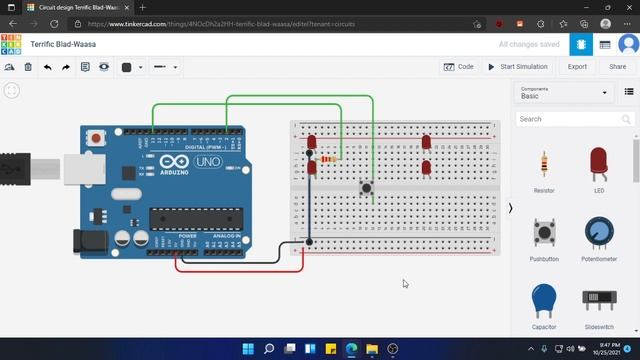The height and width of the screenshot is (360, 640).
Task: Click the search magnifier icon
Action: pyautogui.click(x=626, y=119)
